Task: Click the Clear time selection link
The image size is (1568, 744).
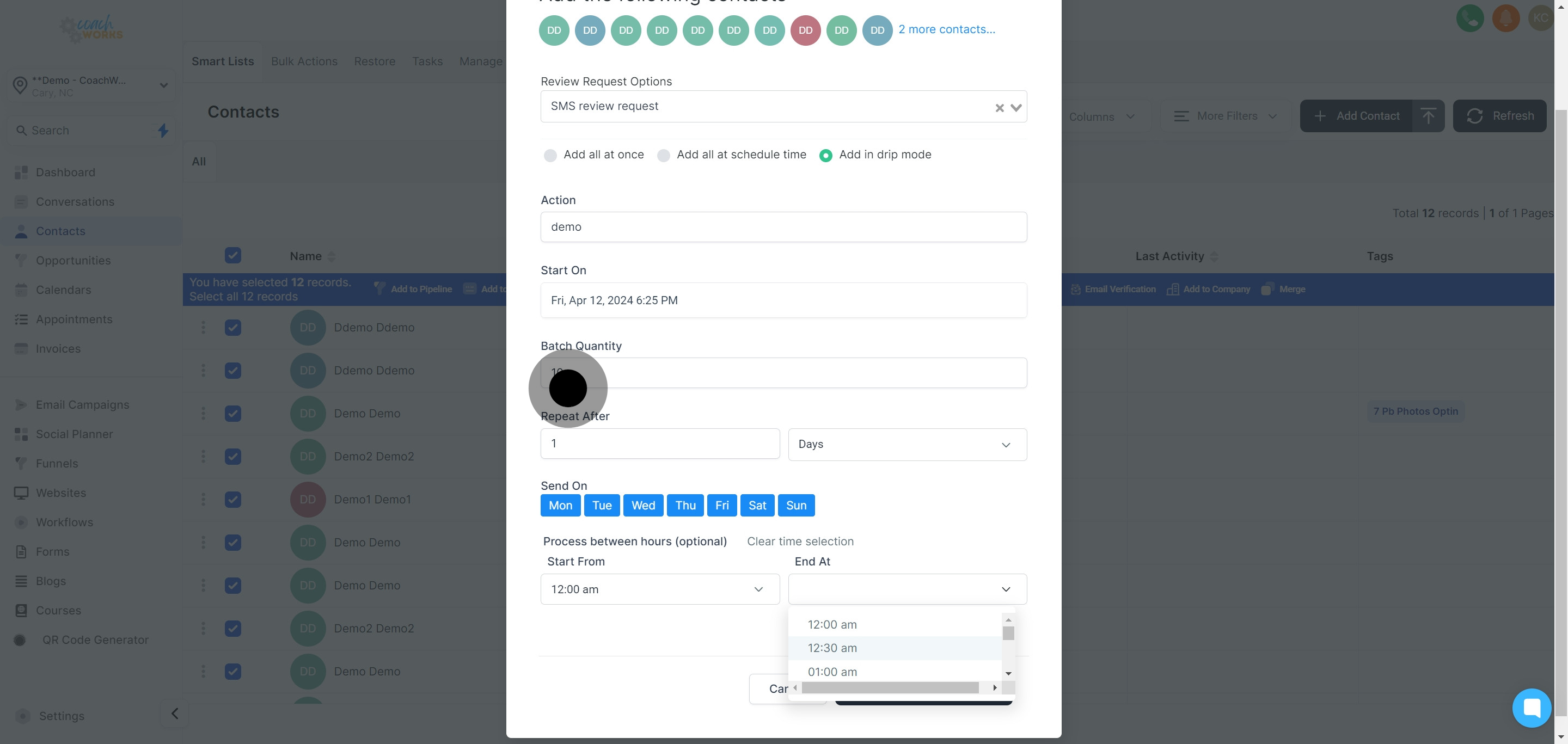Action: (x=800, y=542)
